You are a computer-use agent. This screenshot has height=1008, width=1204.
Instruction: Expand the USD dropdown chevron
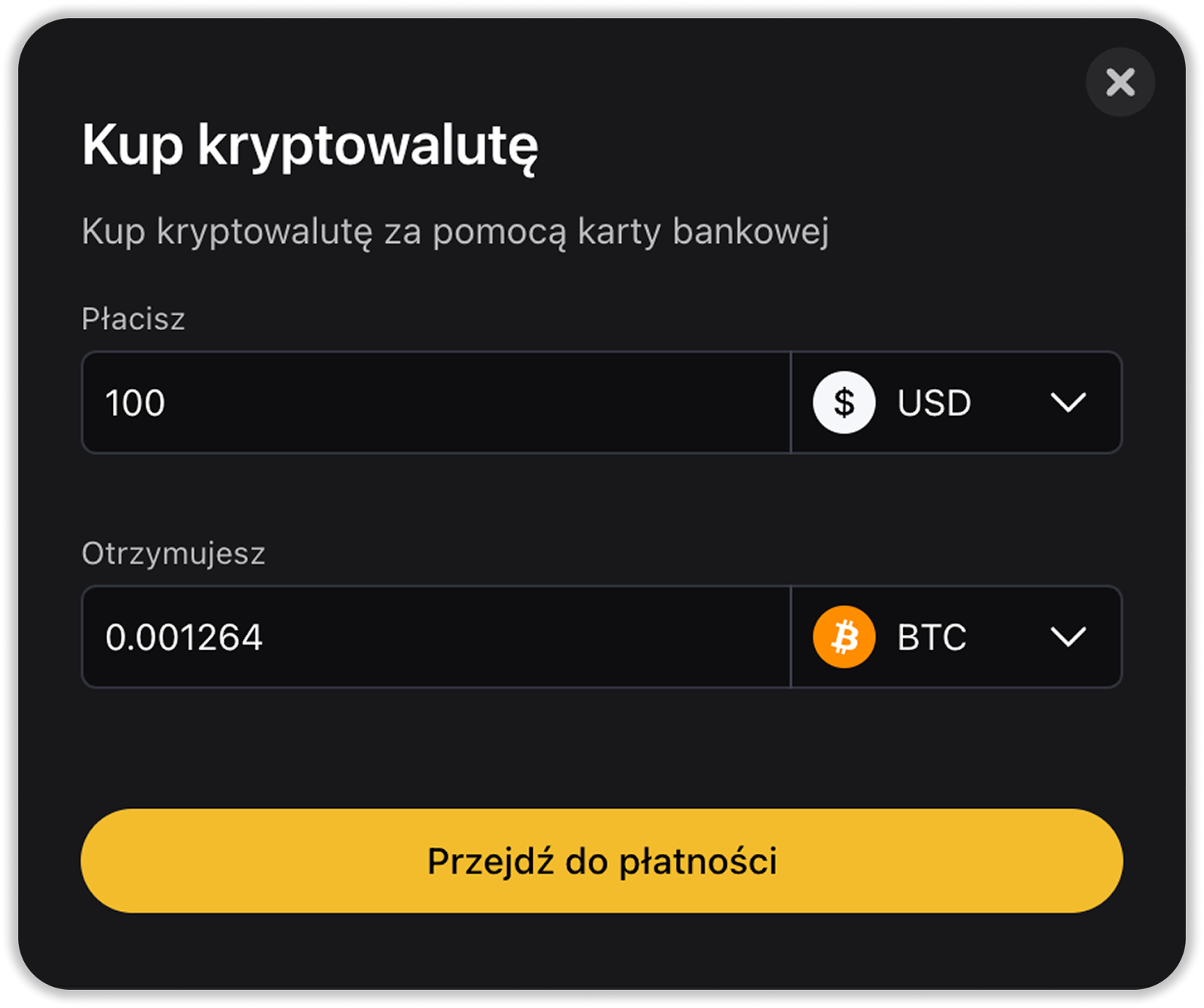pyautogui.click(x=1068, y=402)
